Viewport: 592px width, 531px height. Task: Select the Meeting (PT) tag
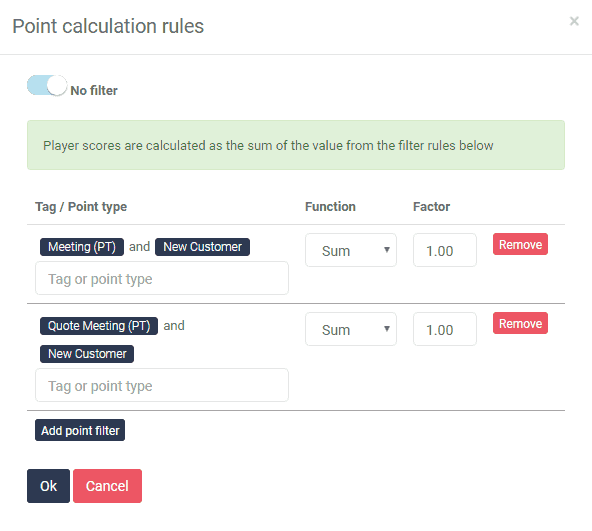(82, 247)
